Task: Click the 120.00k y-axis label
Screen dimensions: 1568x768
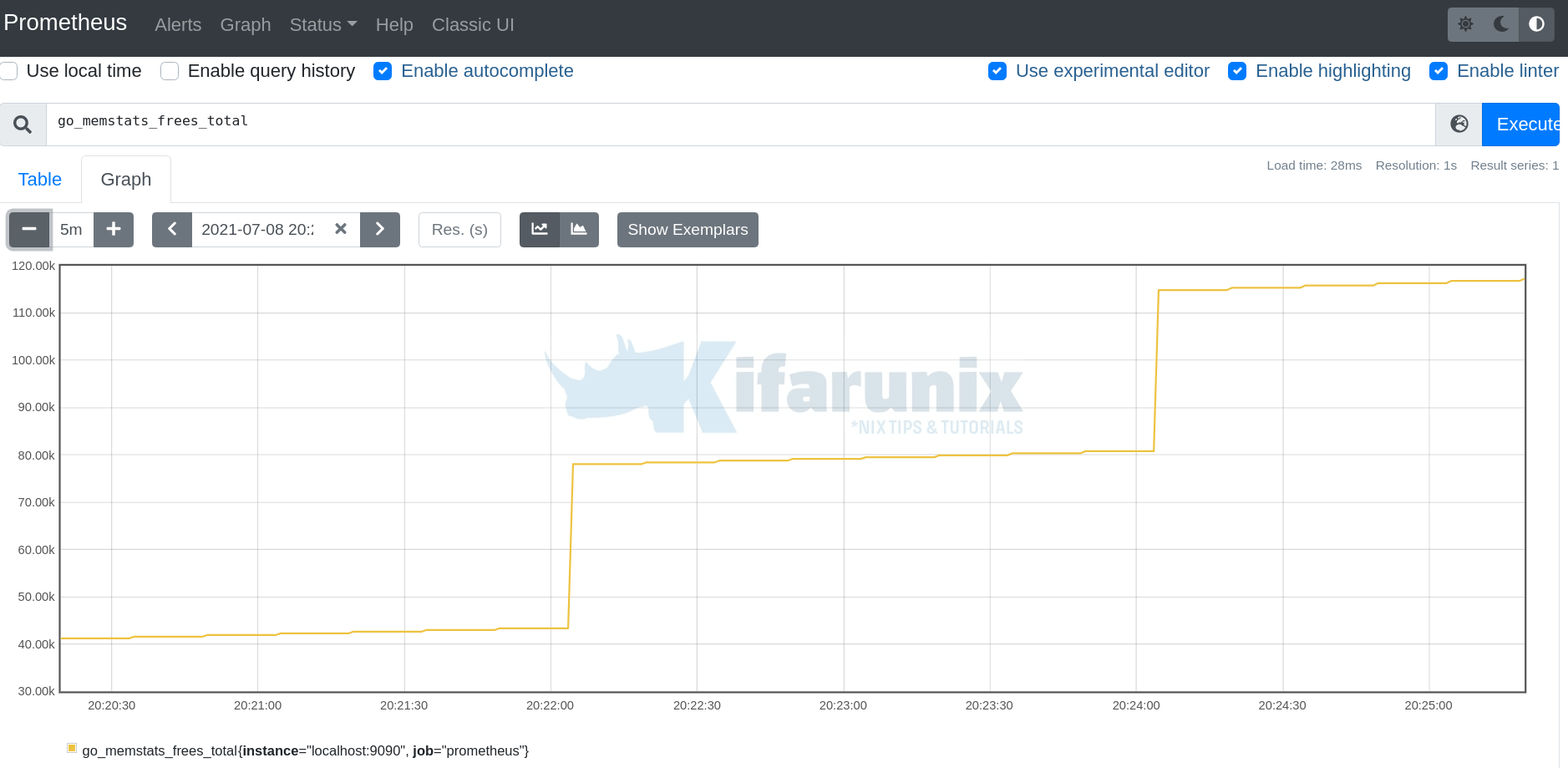Action: point(33,266)
